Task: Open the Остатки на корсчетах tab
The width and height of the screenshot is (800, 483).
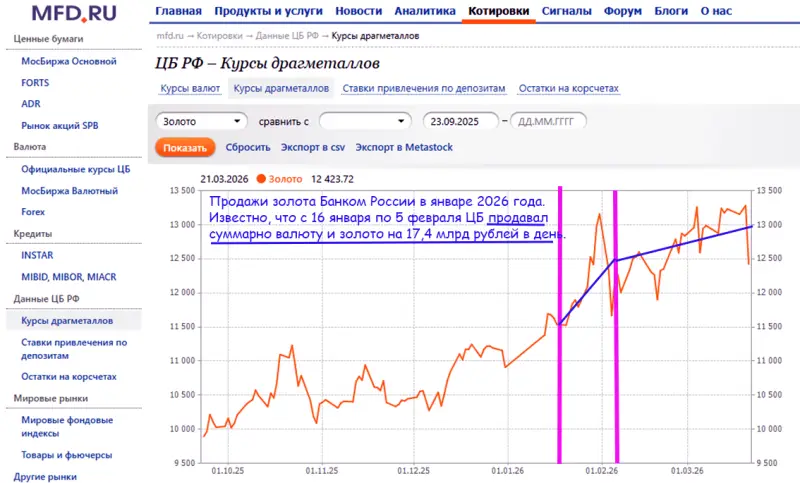Action: [x=569, y=88]
